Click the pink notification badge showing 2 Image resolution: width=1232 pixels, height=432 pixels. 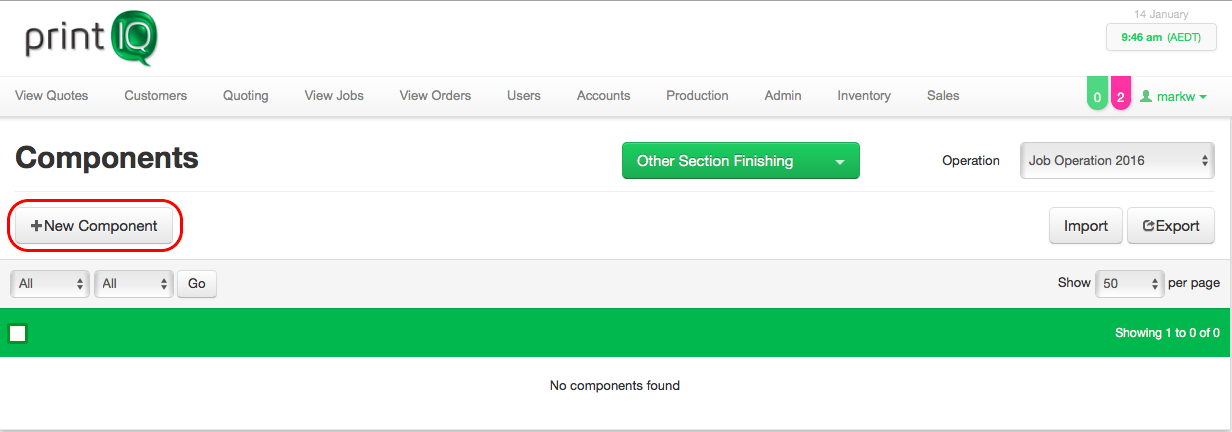pos(1121,97)
